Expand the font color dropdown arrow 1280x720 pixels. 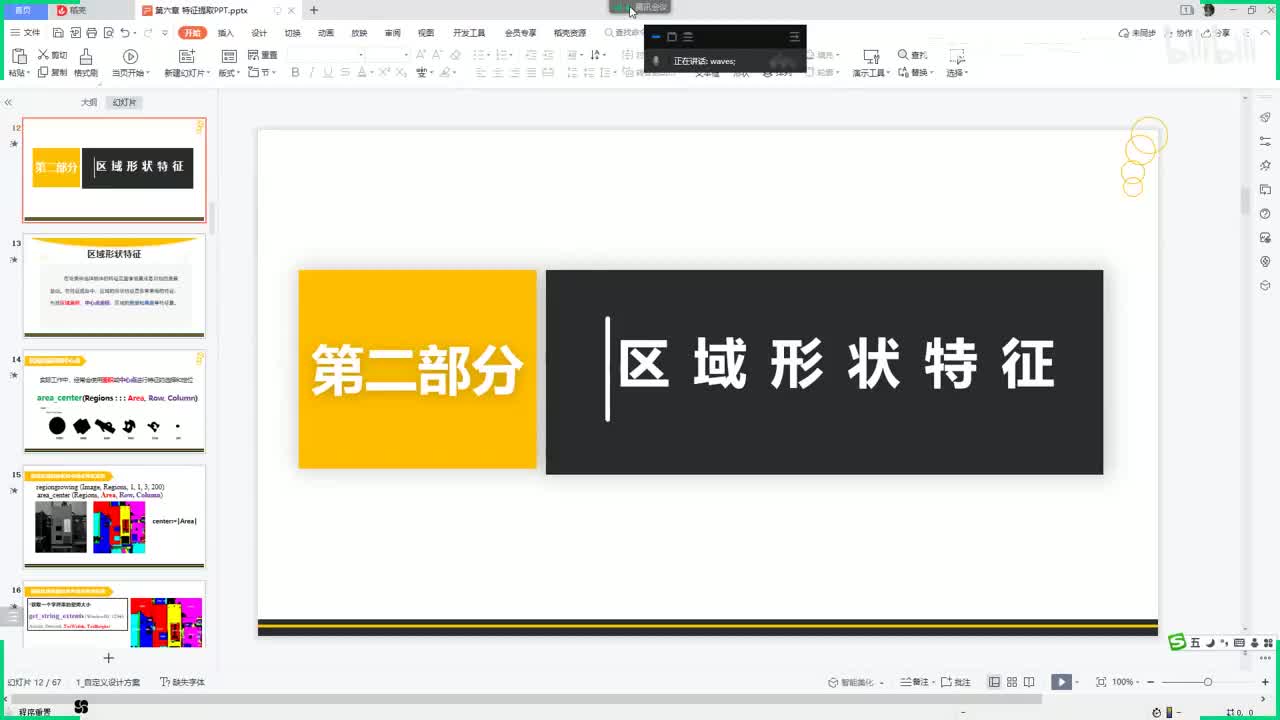[x=373, y=72]
